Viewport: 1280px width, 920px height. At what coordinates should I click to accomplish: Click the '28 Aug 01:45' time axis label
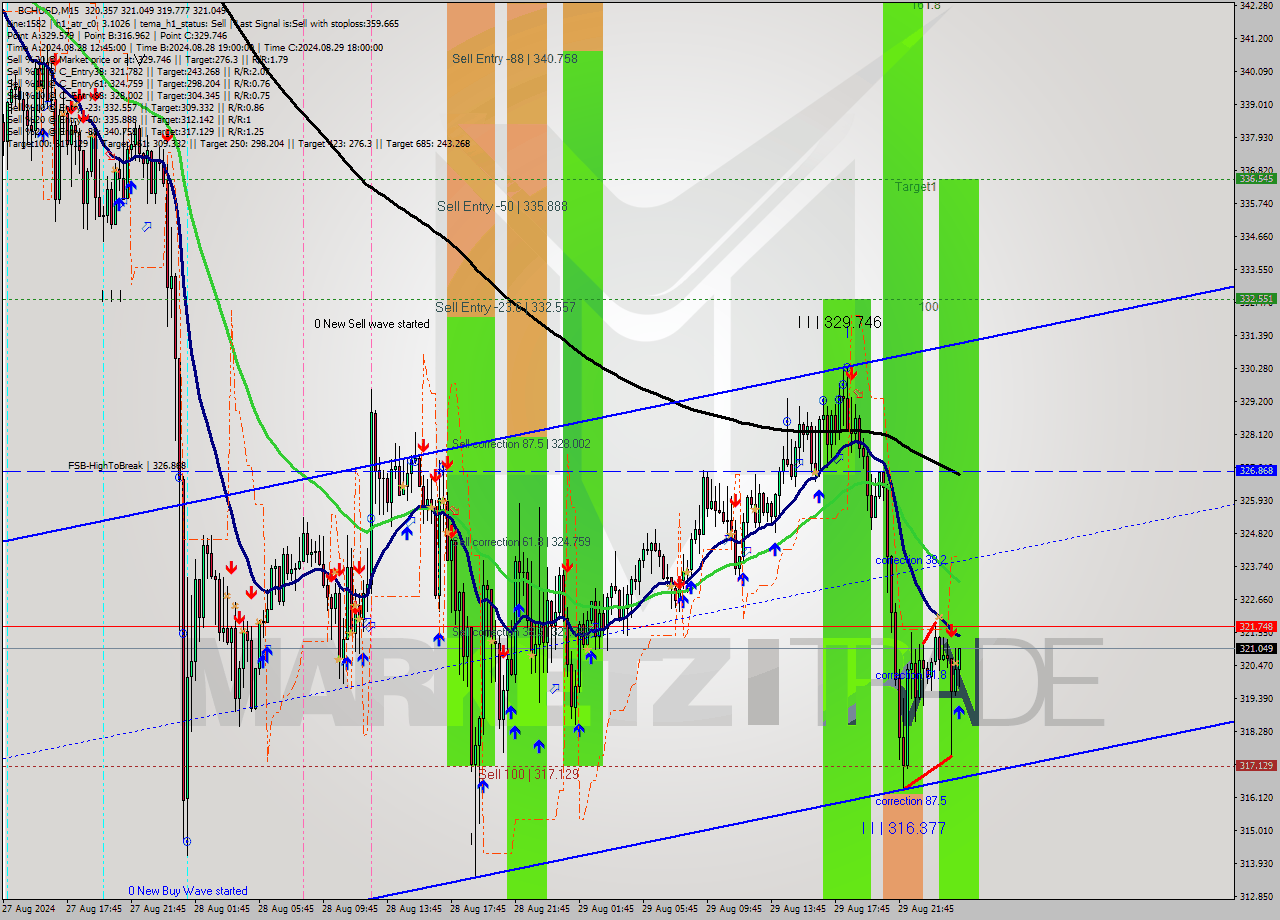[222, 909]
